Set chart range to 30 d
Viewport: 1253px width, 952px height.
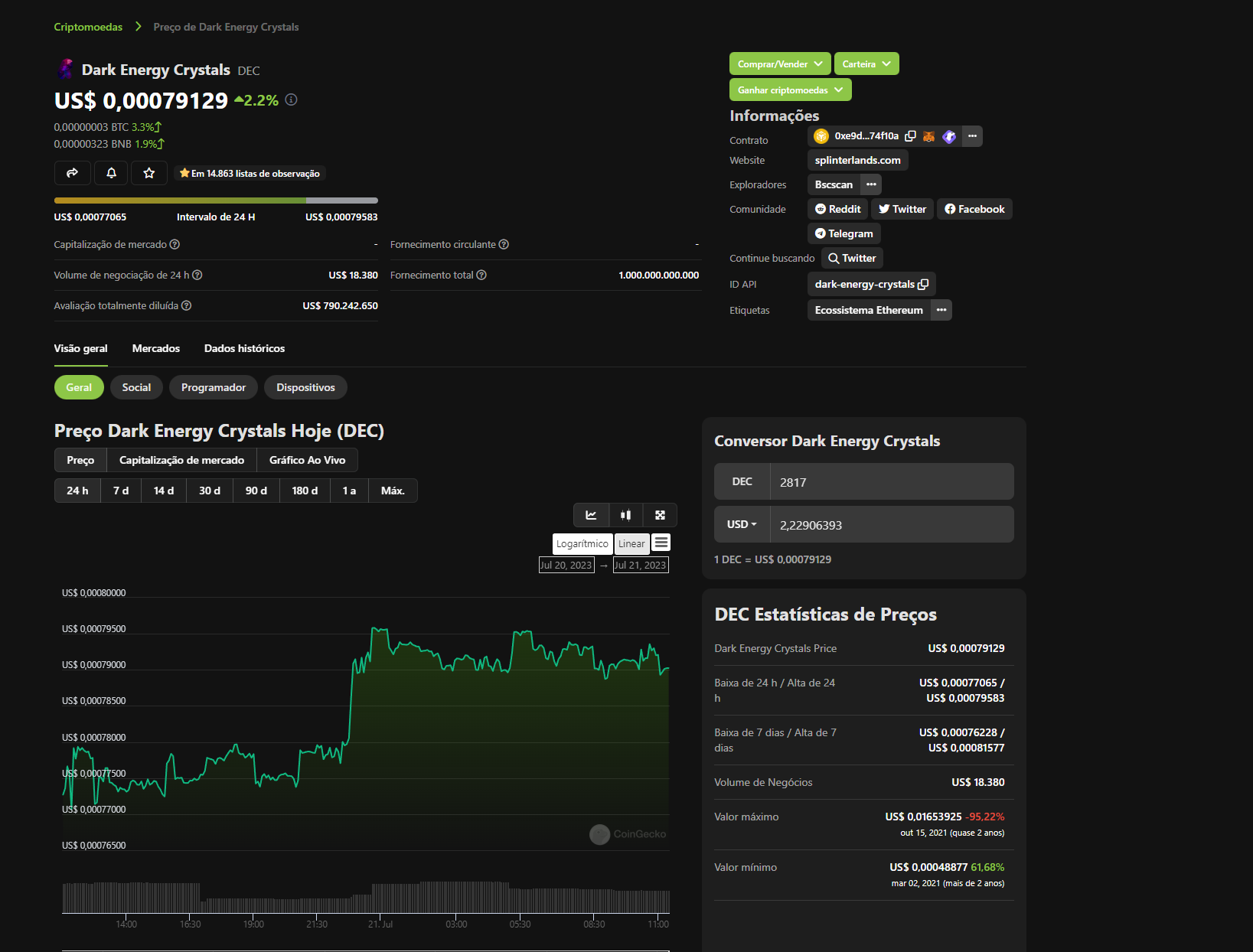(x=210, y=491)
